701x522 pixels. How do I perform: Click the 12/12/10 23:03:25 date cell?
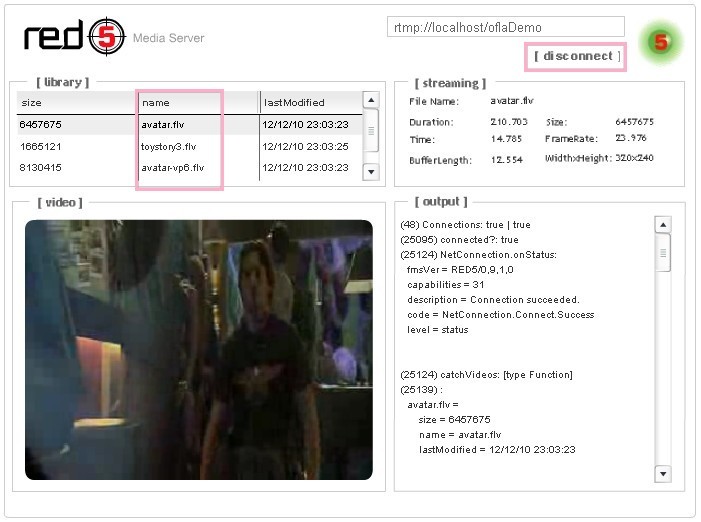(305, 147)
